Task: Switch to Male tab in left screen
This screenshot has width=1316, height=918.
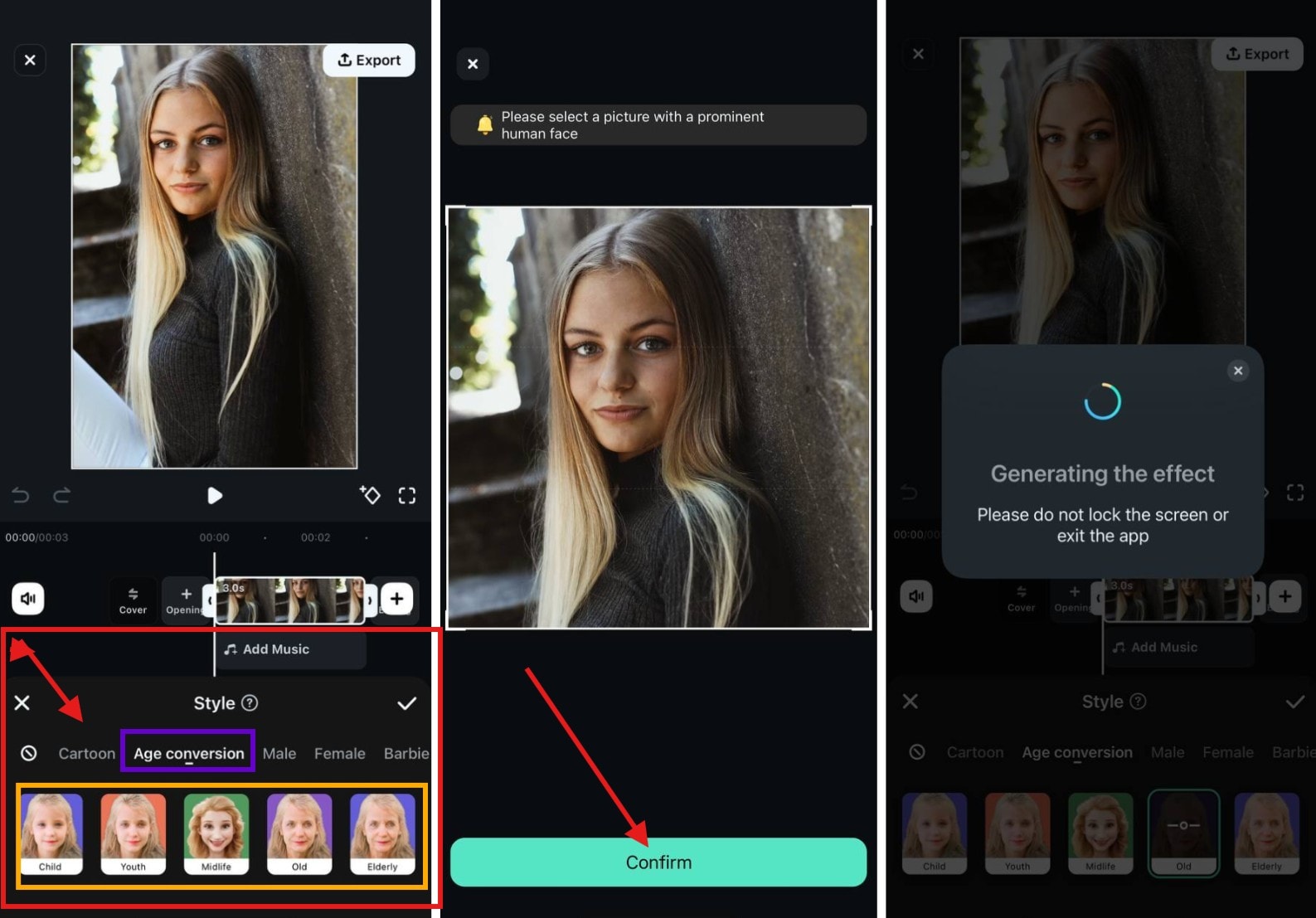Action: click(279, 753)
